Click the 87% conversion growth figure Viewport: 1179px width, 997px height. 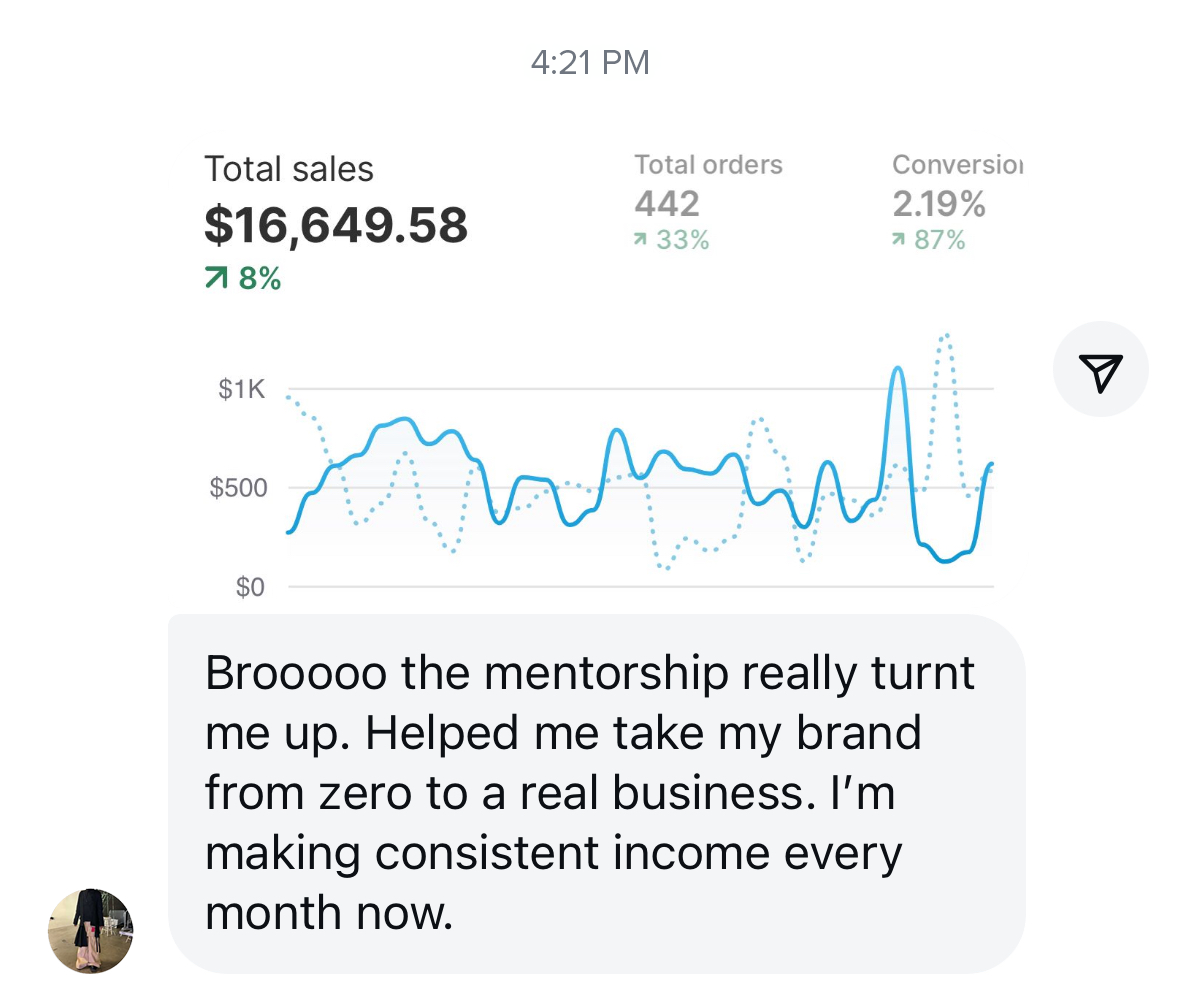[940, 241]
